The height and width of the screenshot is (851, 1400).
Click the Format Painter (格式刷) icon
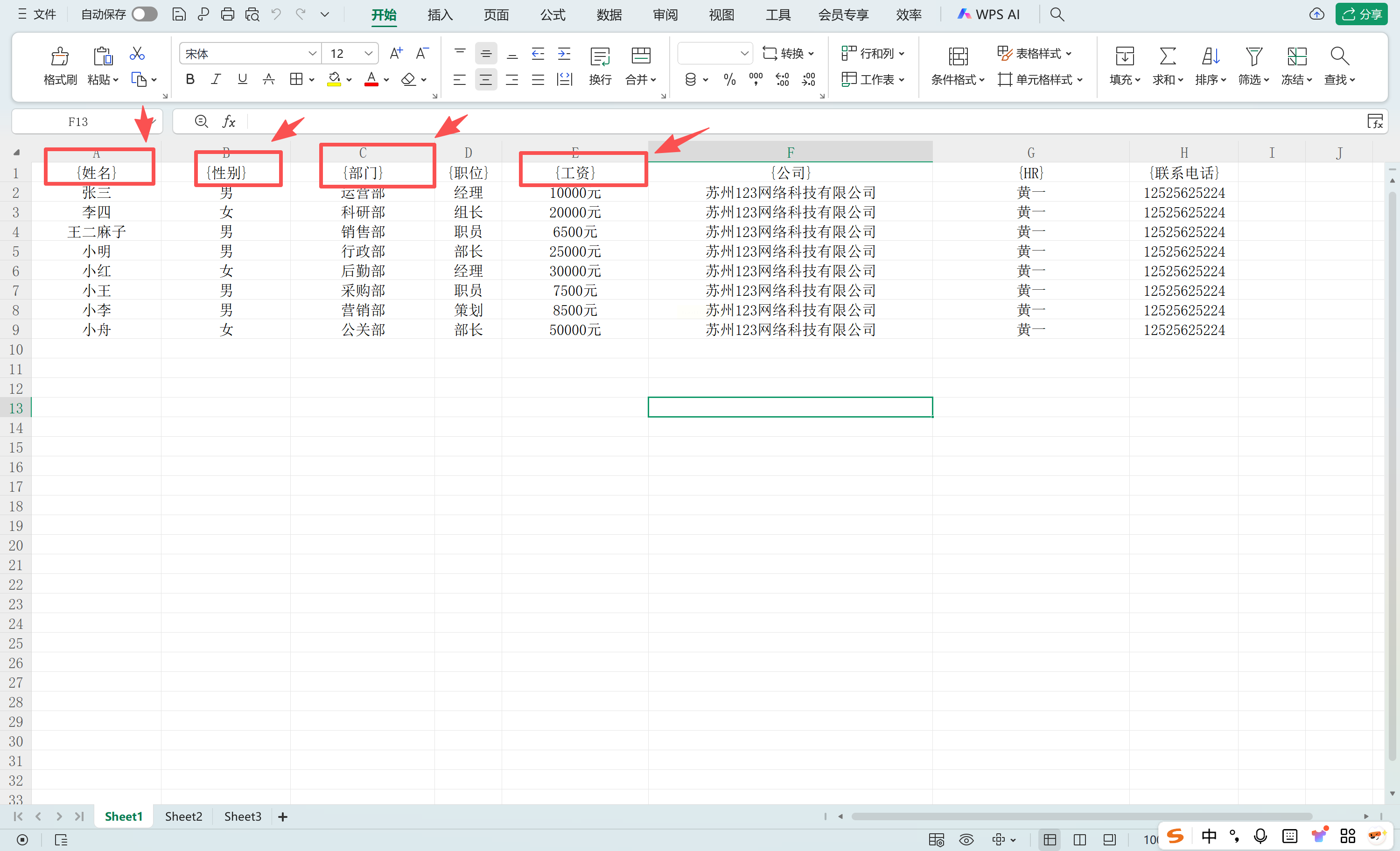(x=60, y=56)
